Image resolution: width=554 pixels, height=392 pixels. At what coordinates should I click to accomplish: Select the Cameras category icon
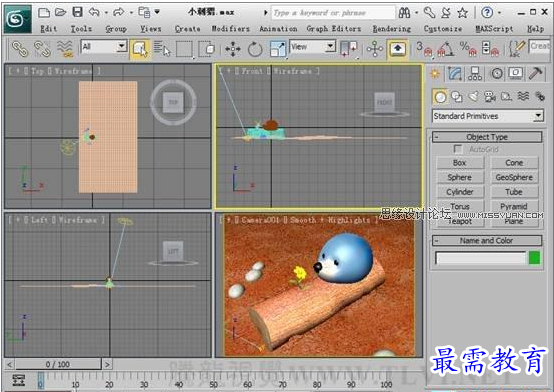point(490,96)
